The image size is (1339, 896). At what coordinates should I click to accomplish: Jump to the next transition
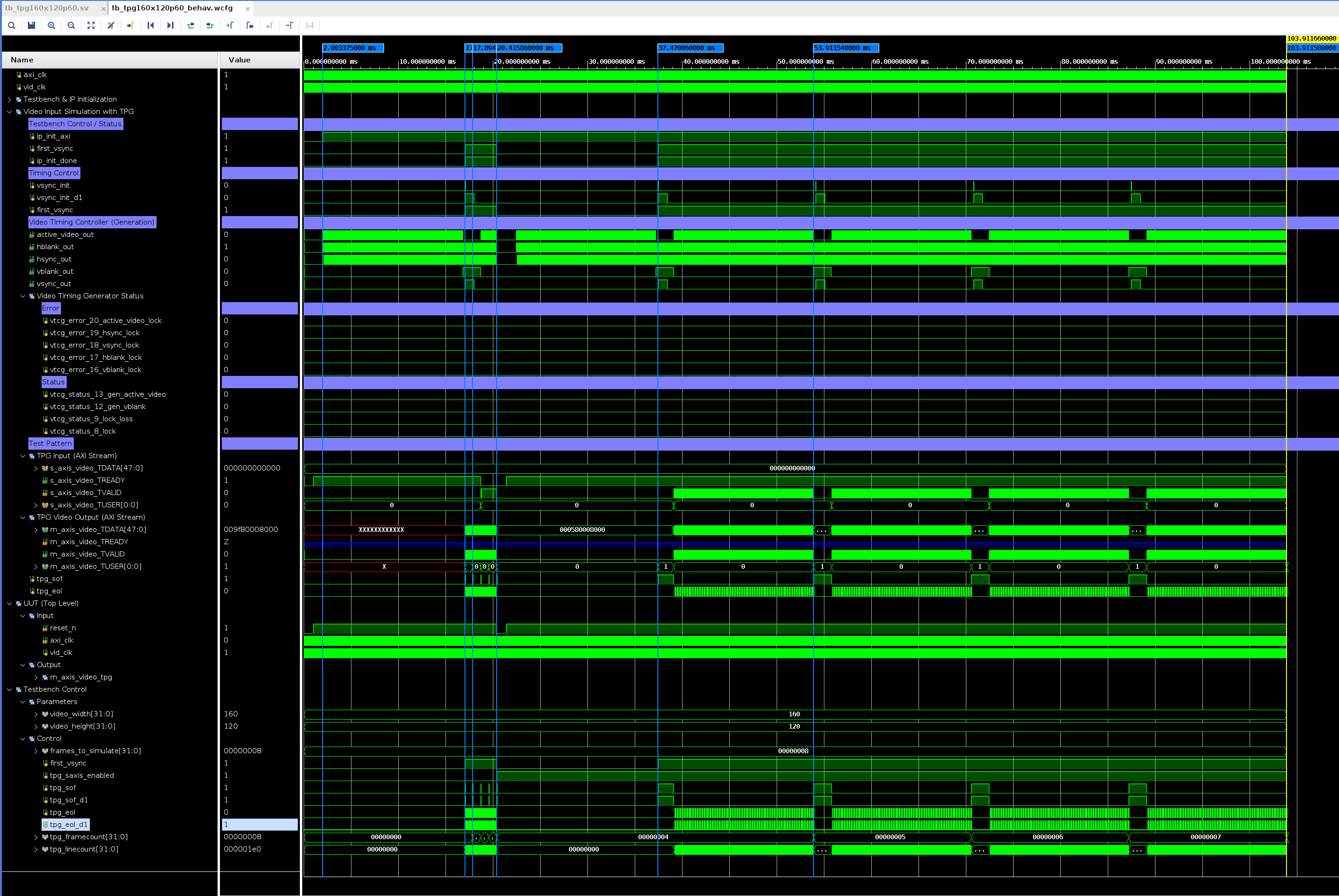point(210,25)
